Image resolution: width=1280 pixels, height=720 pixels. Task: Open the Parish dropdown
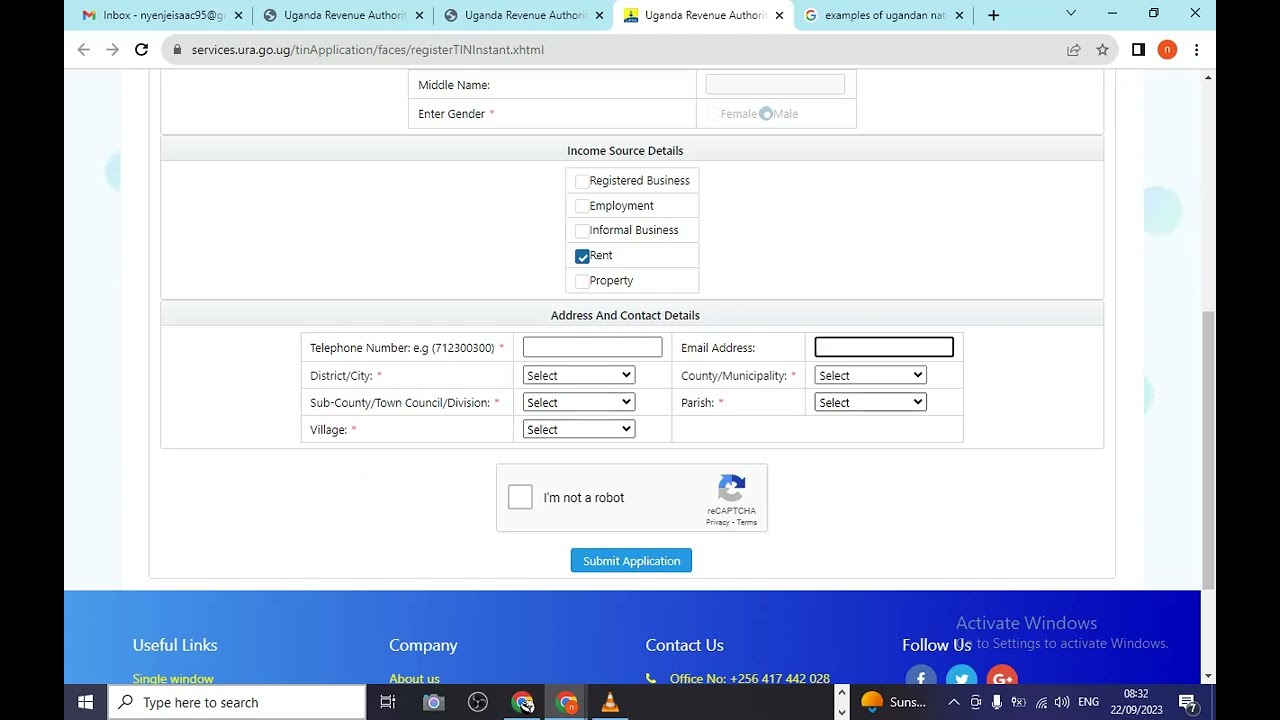pyautogui.click(x=871, y=402)
